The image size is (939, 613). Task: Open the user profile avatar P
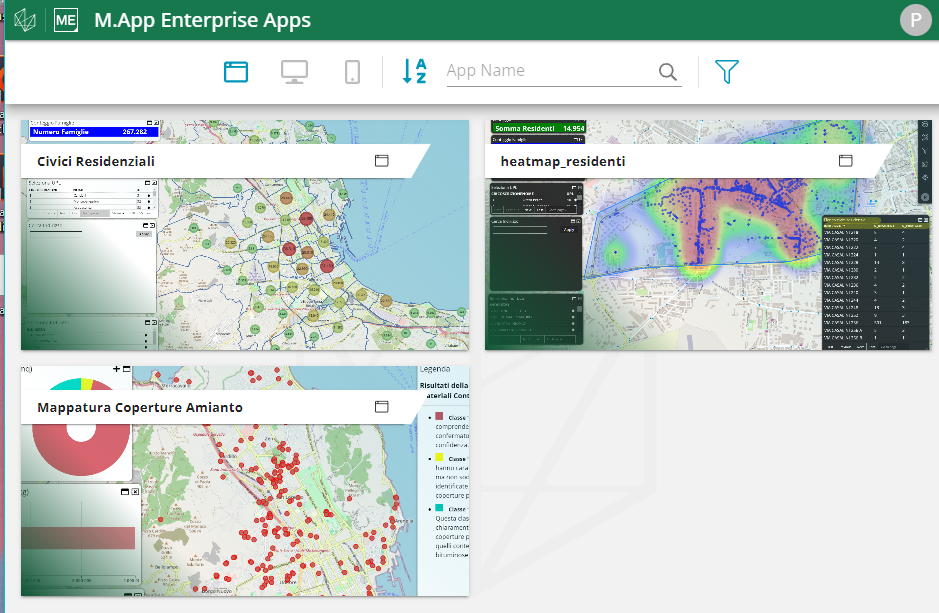(915, 20)
